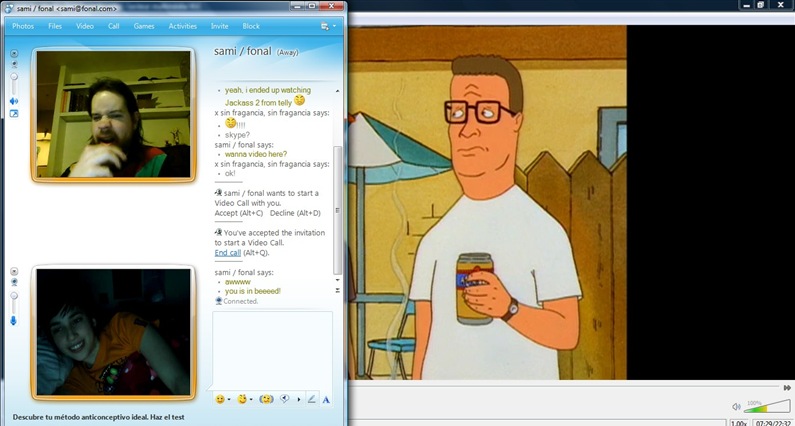This screenshot has width=795, height=426.
Task: Click sami's webcam video thumbnail
Action: (114, 114)
